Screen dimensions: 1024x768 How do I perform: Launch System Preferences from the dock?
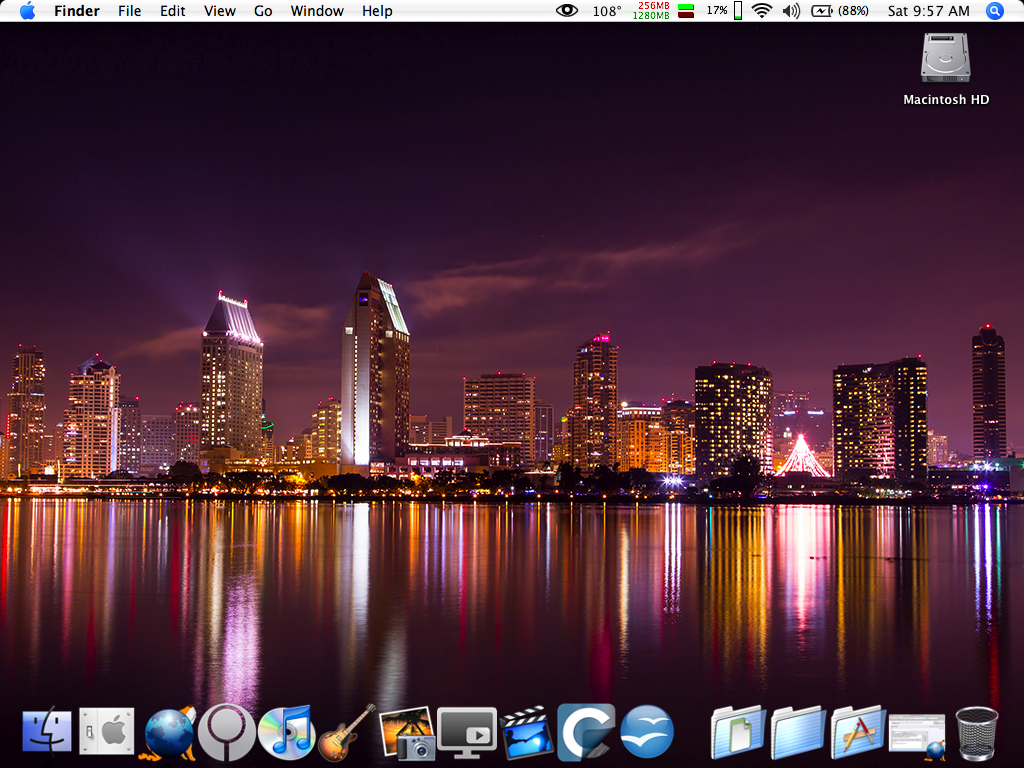(106, 732)
